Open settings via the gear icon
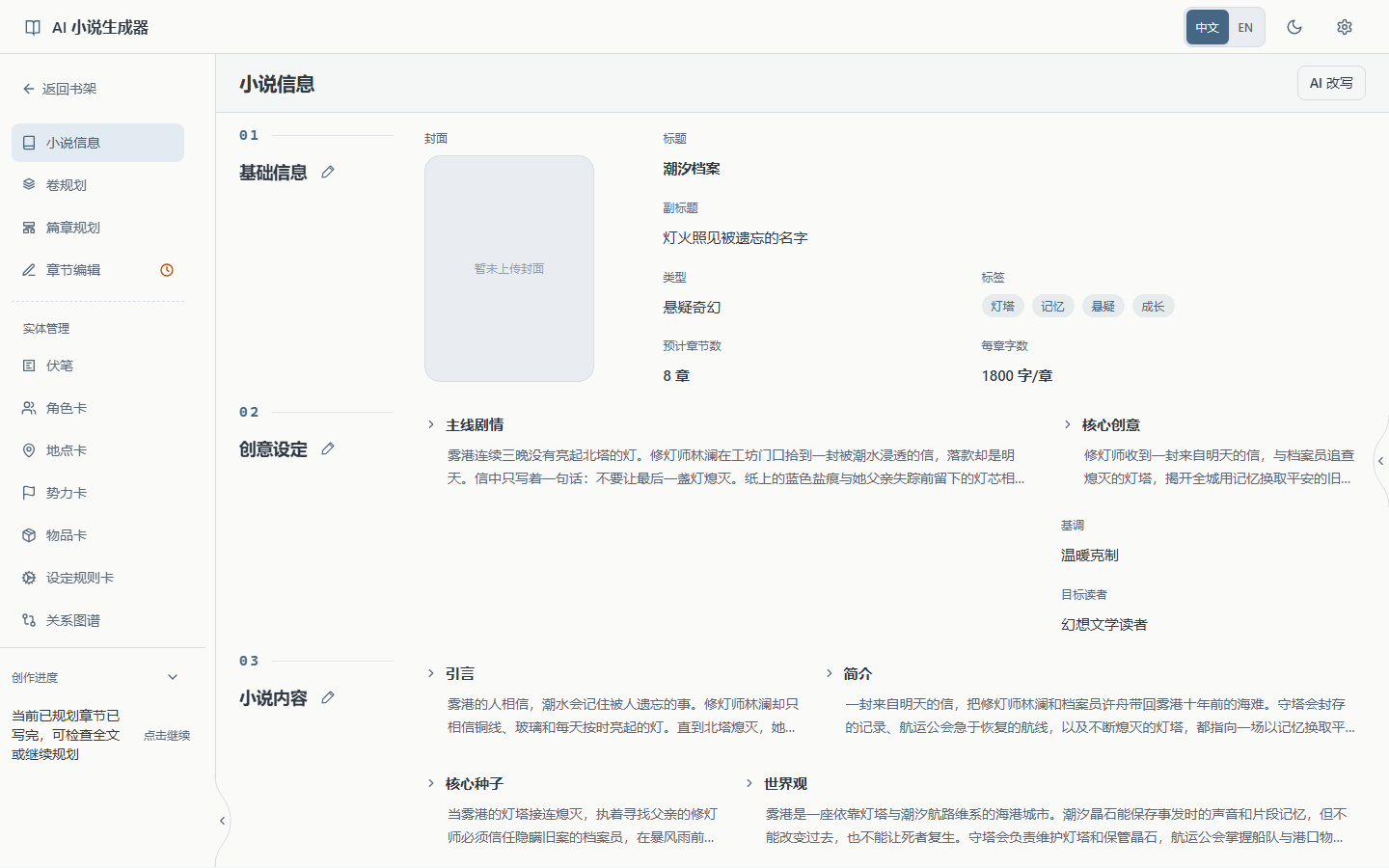 1345,27
